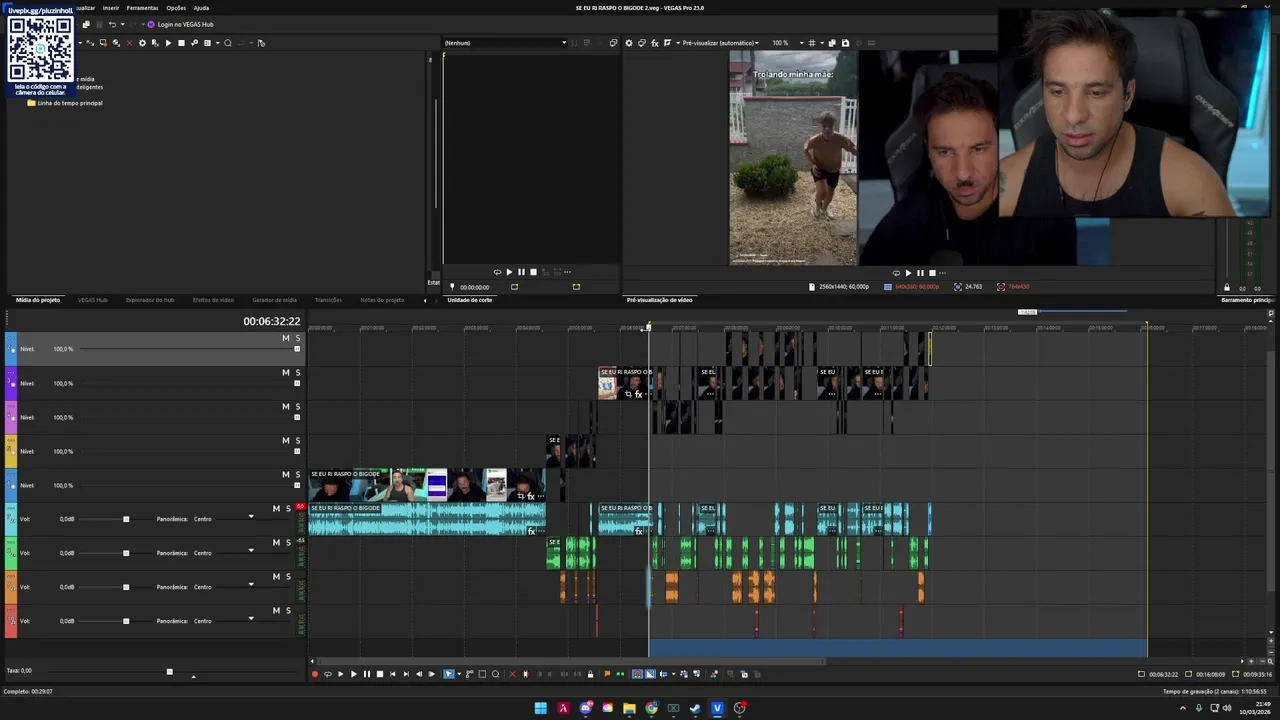Screen dimensions: 1280x720
Task: Adjust the first audio track volume slider
Action: [126, 519]
